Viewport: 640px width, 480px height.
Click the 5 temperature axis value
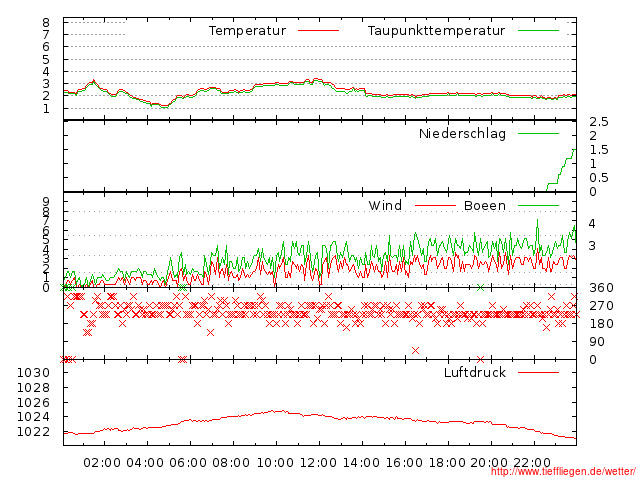(x=46, y=60)
